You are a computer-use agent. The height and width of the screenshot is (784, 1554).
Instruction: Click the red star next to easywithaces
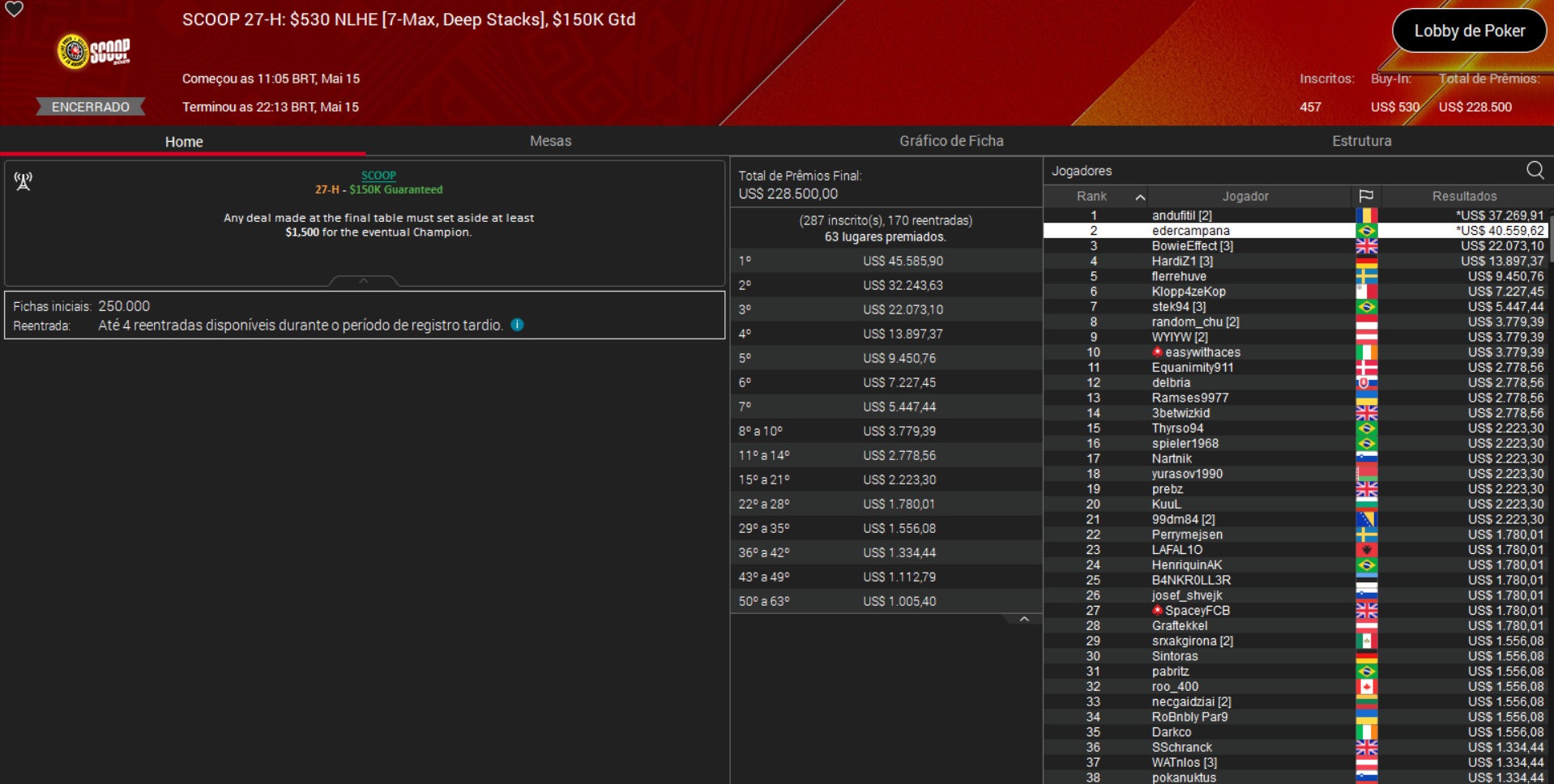(x=1157, y=352)
